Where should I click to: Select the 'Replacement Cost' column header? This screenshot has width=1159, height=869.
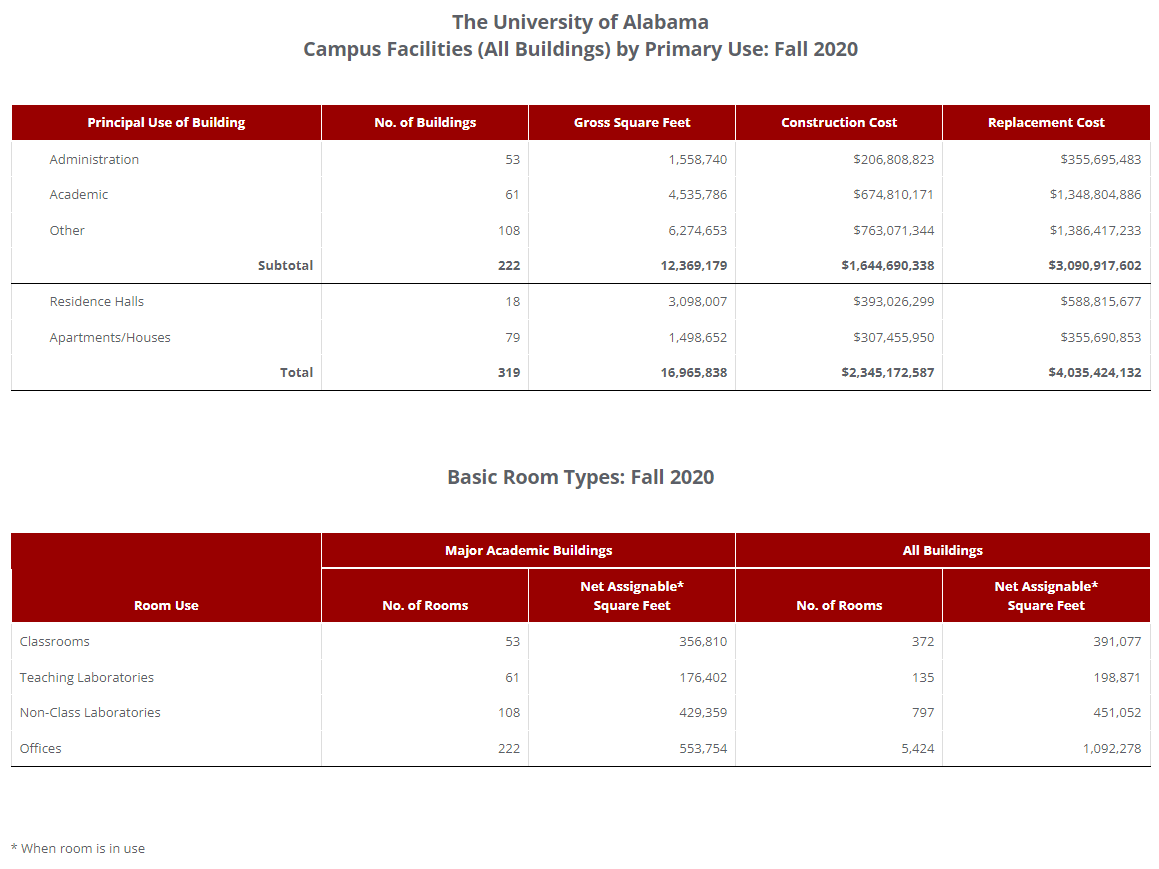click(1046, 123)
